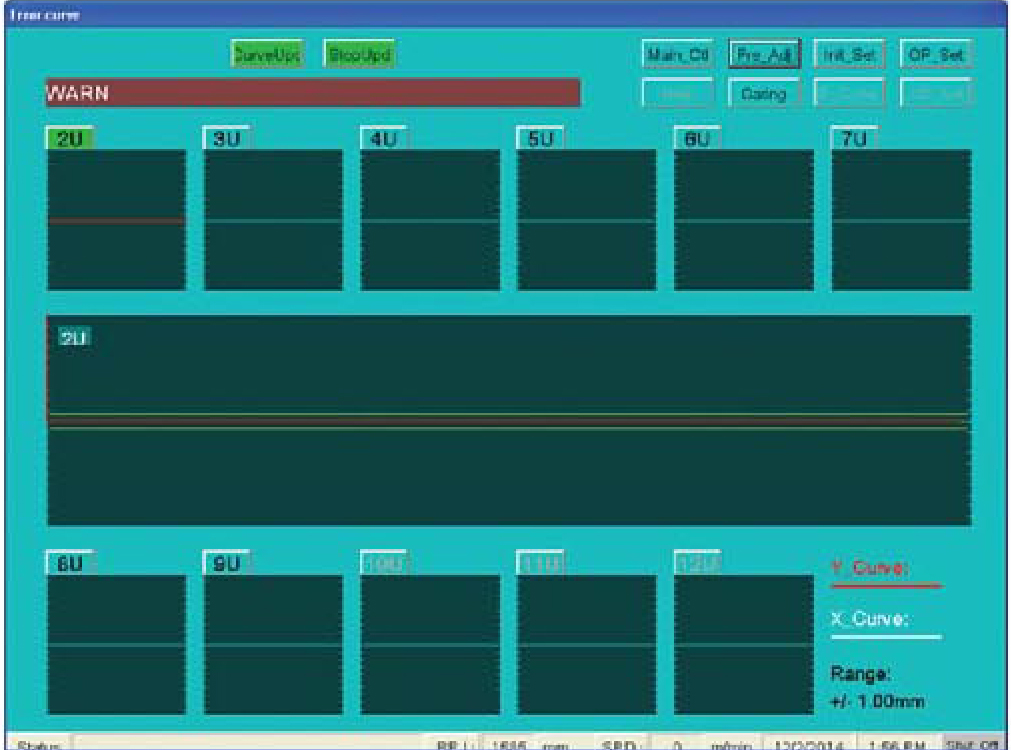Select the 8U unit label
The height and width of the screenshot is (750, 1011).
point(70,565)
